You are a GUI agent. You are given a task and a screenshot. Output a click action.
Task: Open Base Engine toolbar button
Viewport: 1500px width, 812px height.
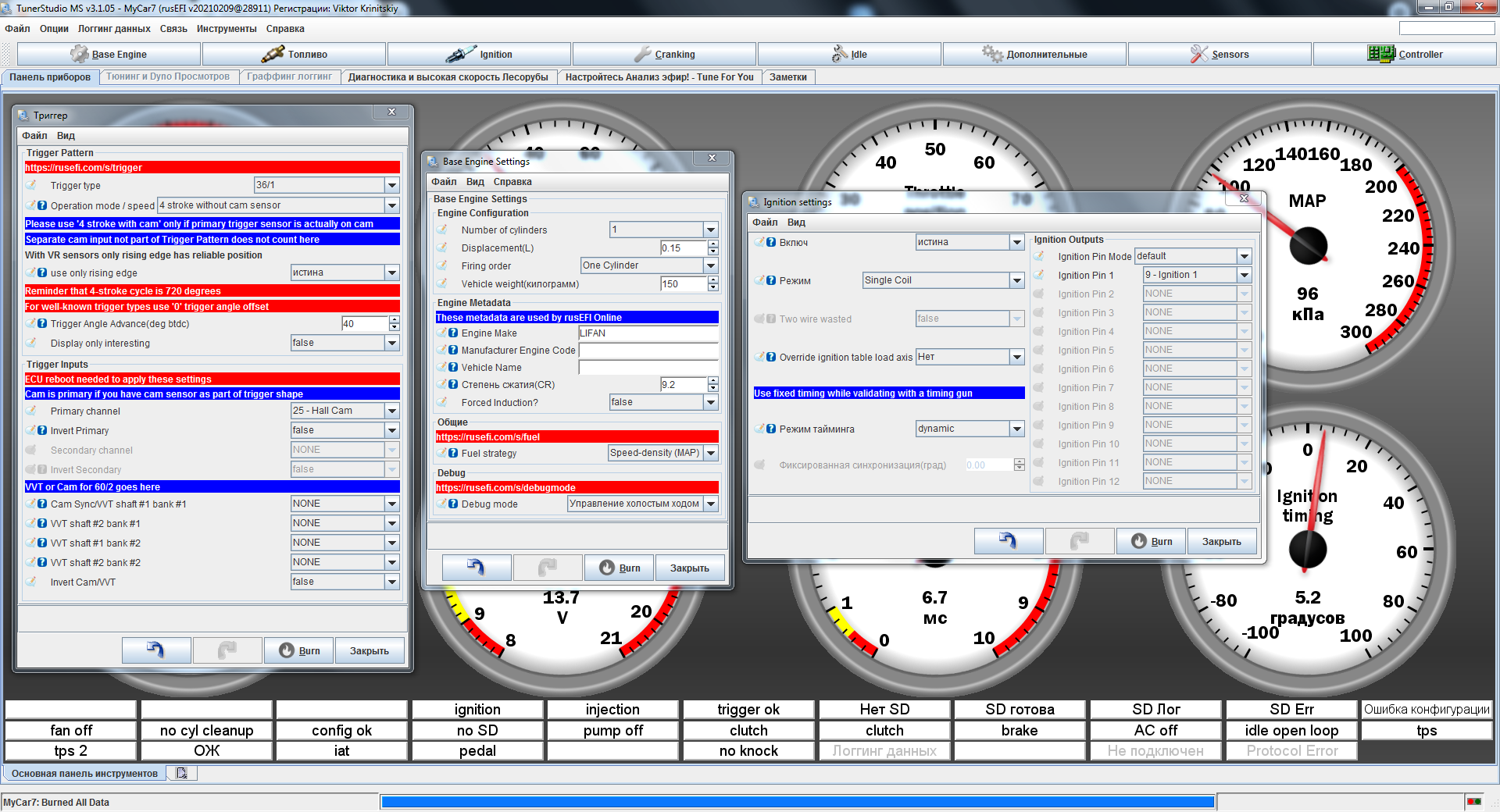point(109,54)
